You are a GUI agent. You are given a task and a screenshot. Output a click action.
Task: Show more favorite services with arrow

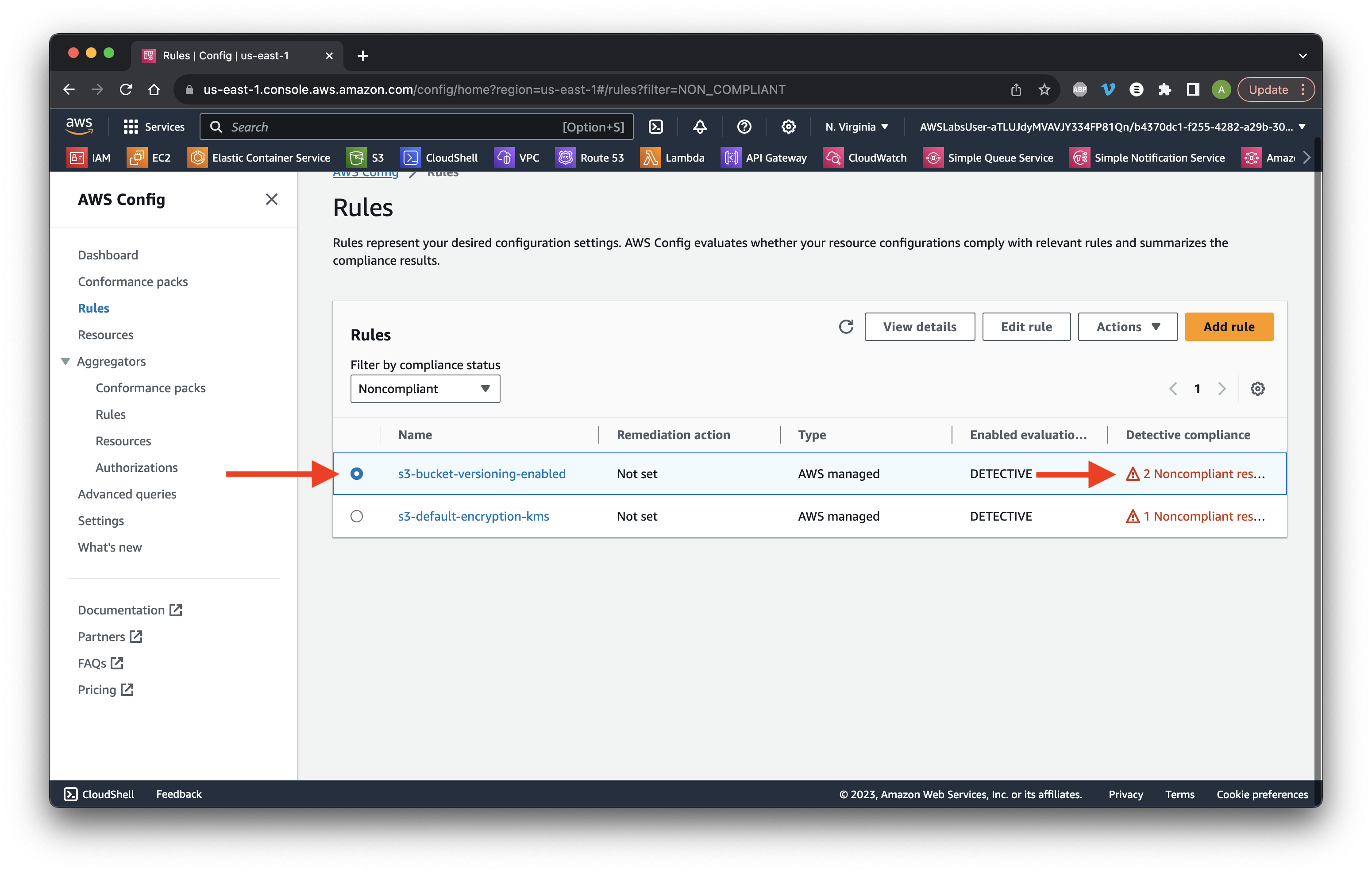click(x=1306, y=158)
